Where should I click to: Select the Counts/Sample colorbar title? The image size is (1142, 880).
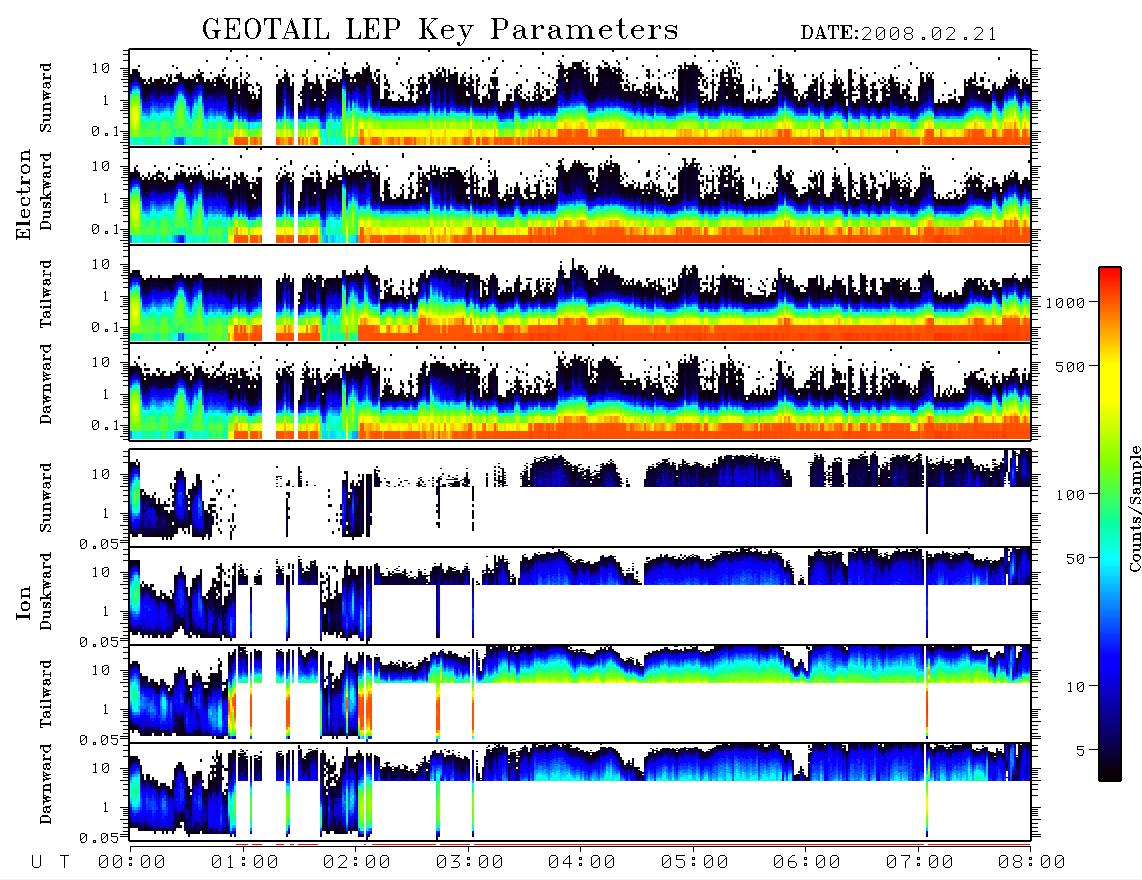[1135, 508]
